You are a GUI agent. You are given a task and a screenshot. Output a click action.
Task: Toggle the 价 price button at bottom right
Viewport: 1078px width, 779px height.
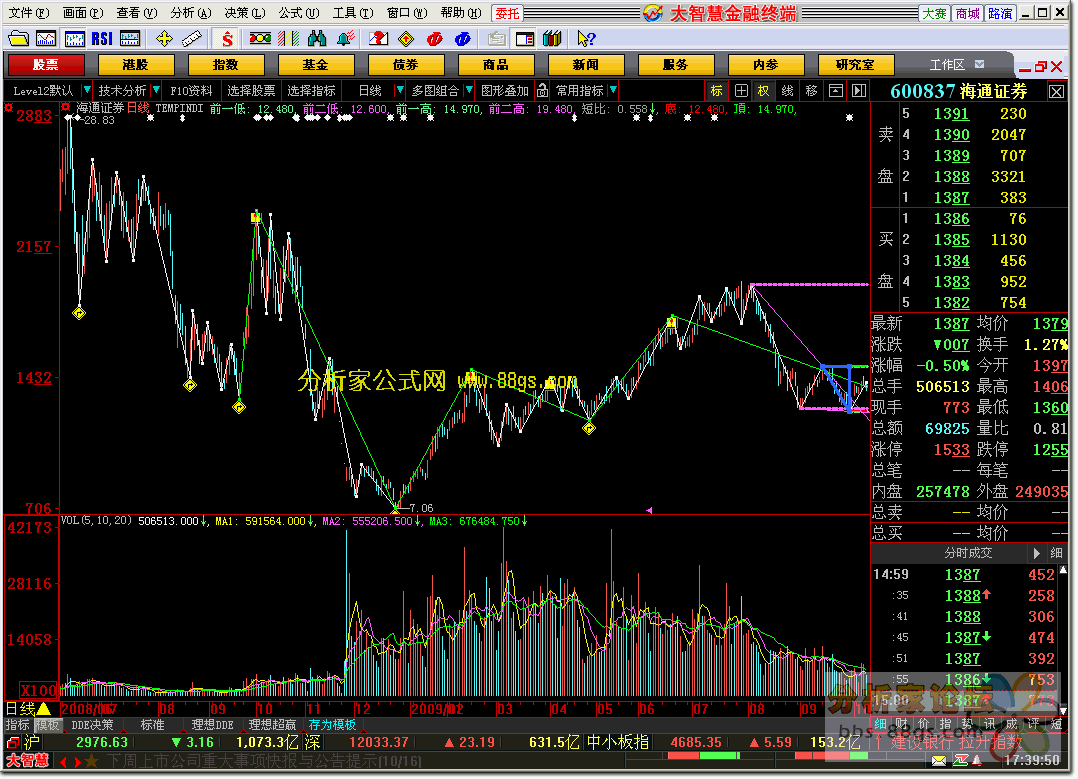[x=923, y=723]
